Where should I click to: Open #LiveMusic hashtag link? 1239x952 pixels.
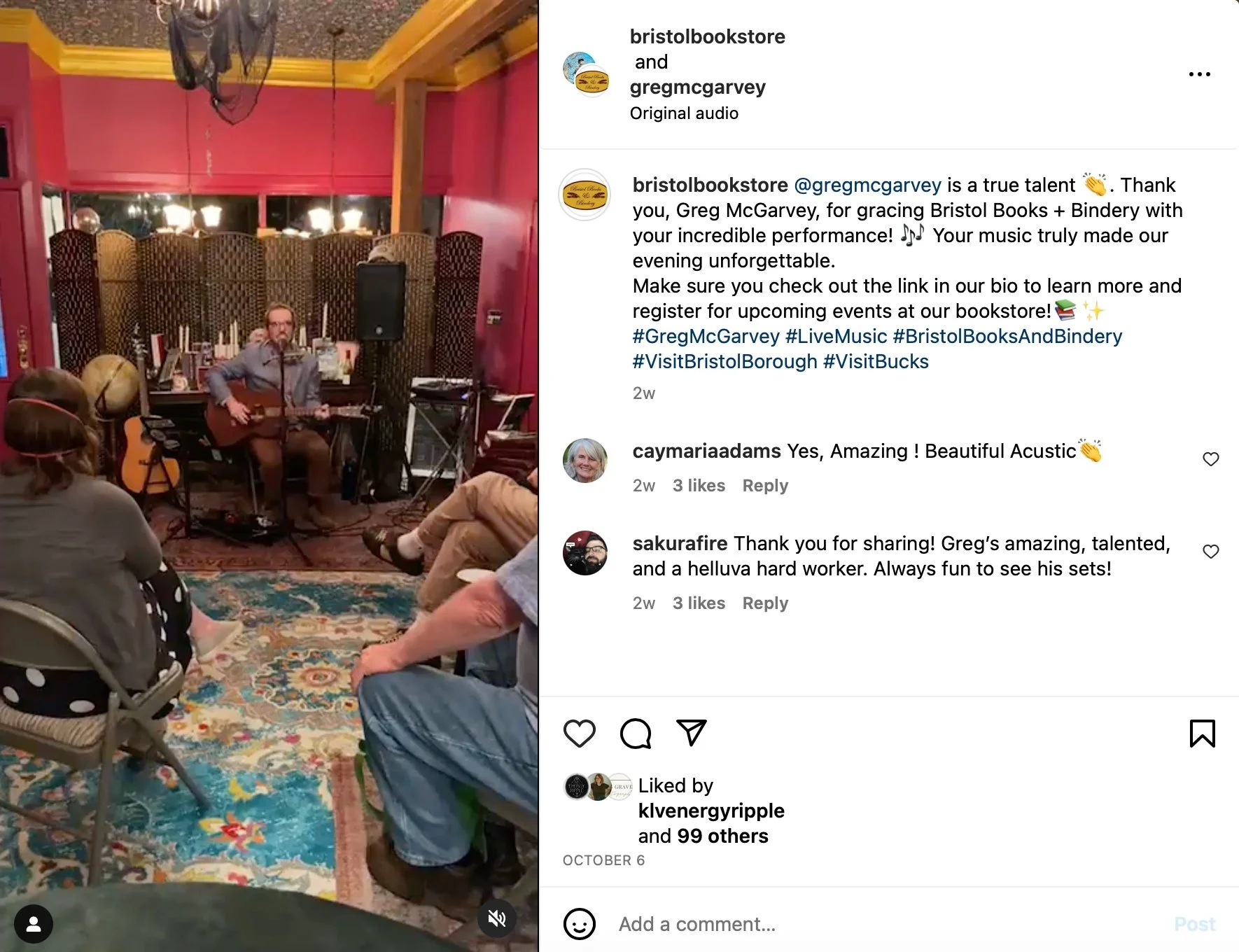coord(836,337)
